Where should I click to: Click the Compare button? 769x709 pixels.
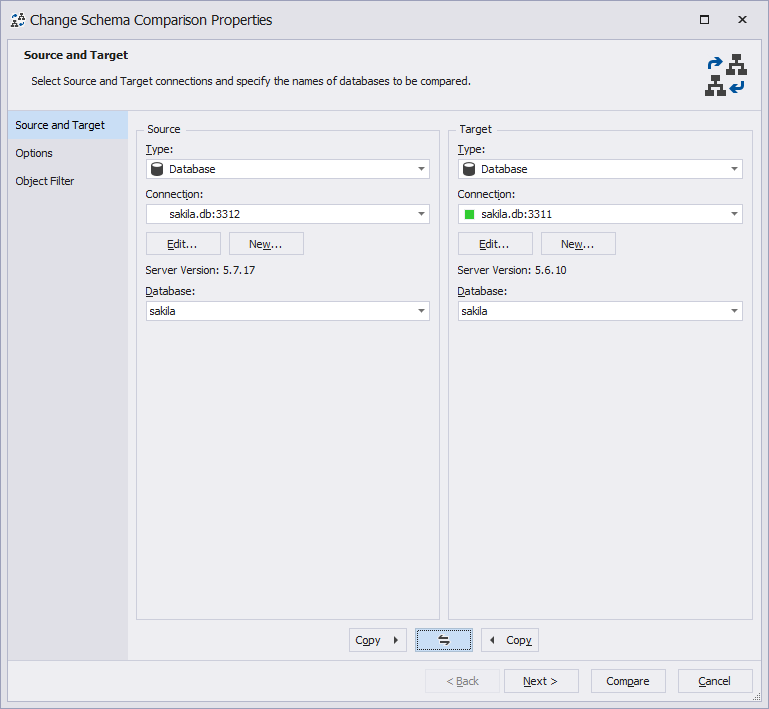pyautogui.click(x=628, y=681)
